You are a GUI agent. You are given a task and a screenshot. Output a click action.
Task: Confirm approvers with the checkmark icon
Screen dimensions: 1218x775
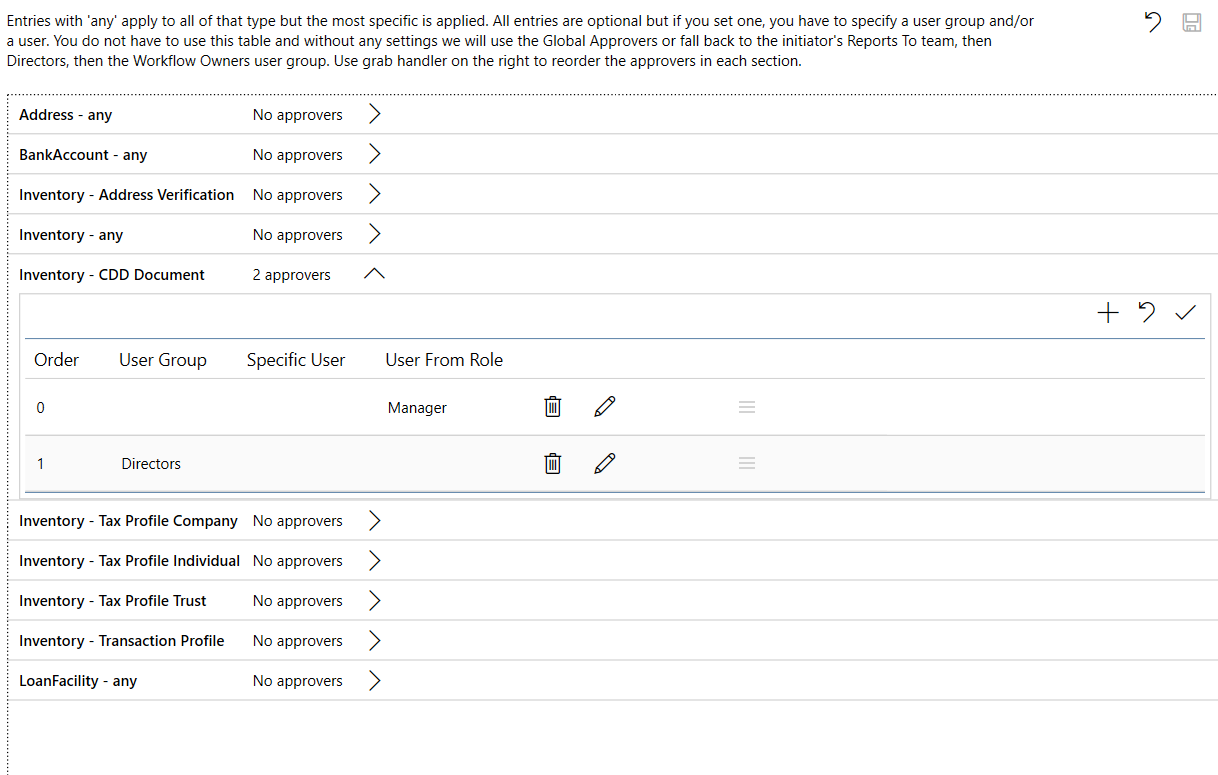pyautogui.click(x=1186, y=313)
